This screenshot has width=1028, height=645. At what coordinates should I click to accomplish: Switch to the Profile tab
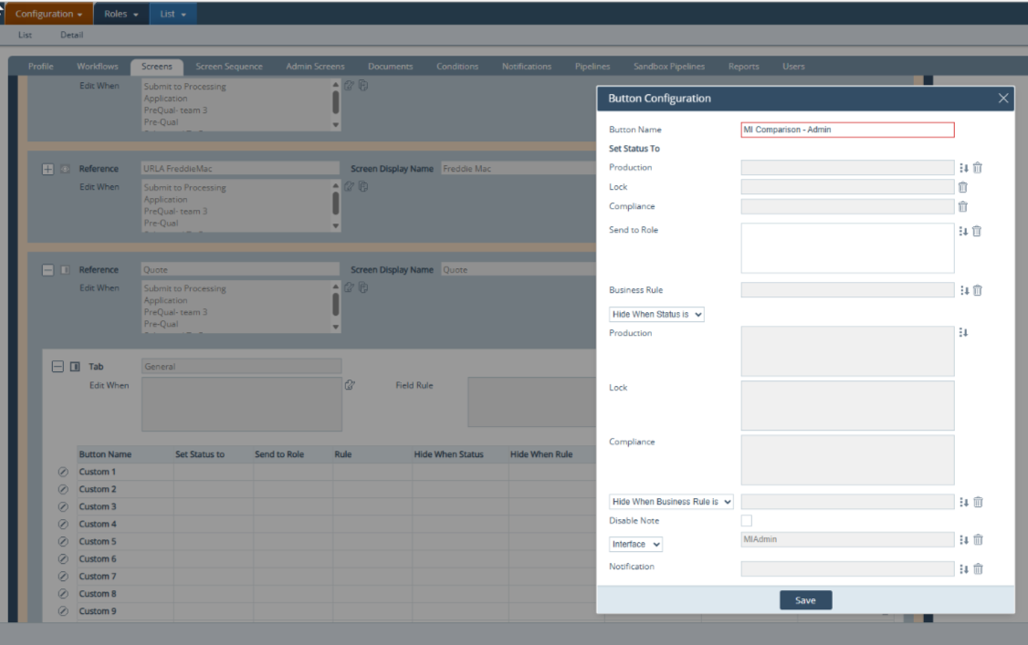pos(41,66)
